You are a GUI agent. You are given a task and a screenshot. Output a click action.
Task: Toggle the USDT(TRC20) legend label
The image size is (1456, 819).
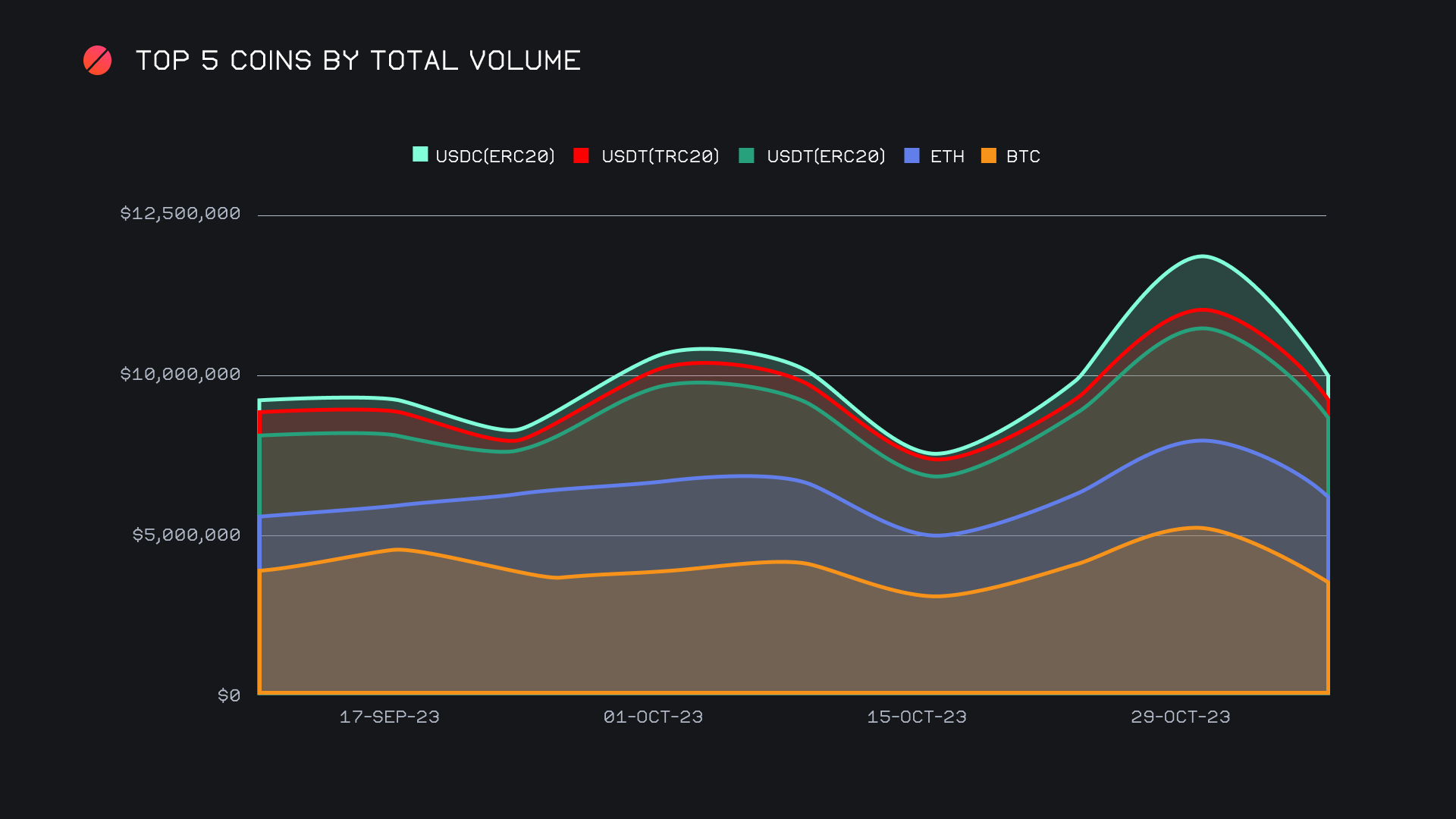click(660, 156)
